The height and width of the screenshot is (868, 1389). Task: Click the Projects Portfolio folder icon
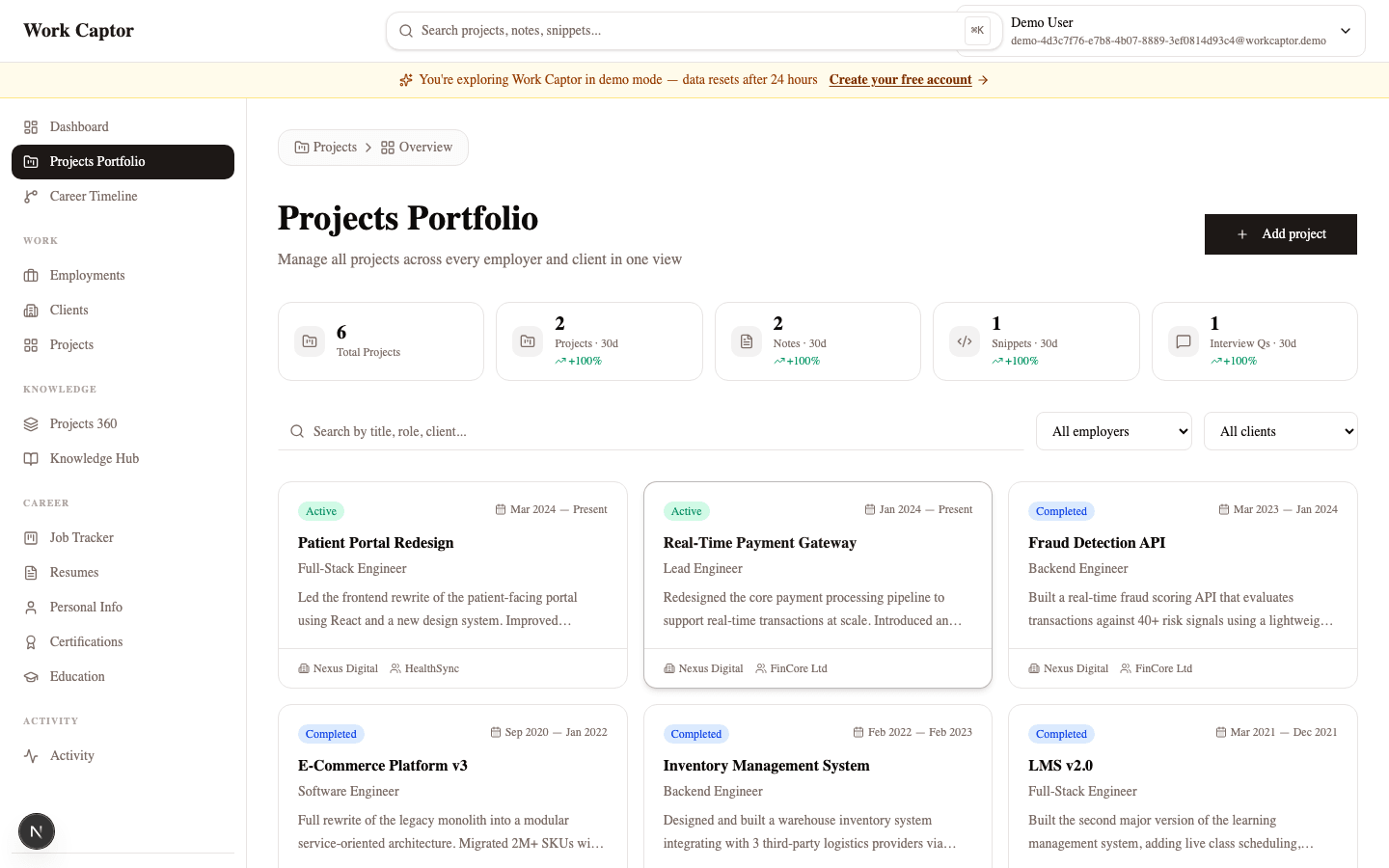(31, 162)
